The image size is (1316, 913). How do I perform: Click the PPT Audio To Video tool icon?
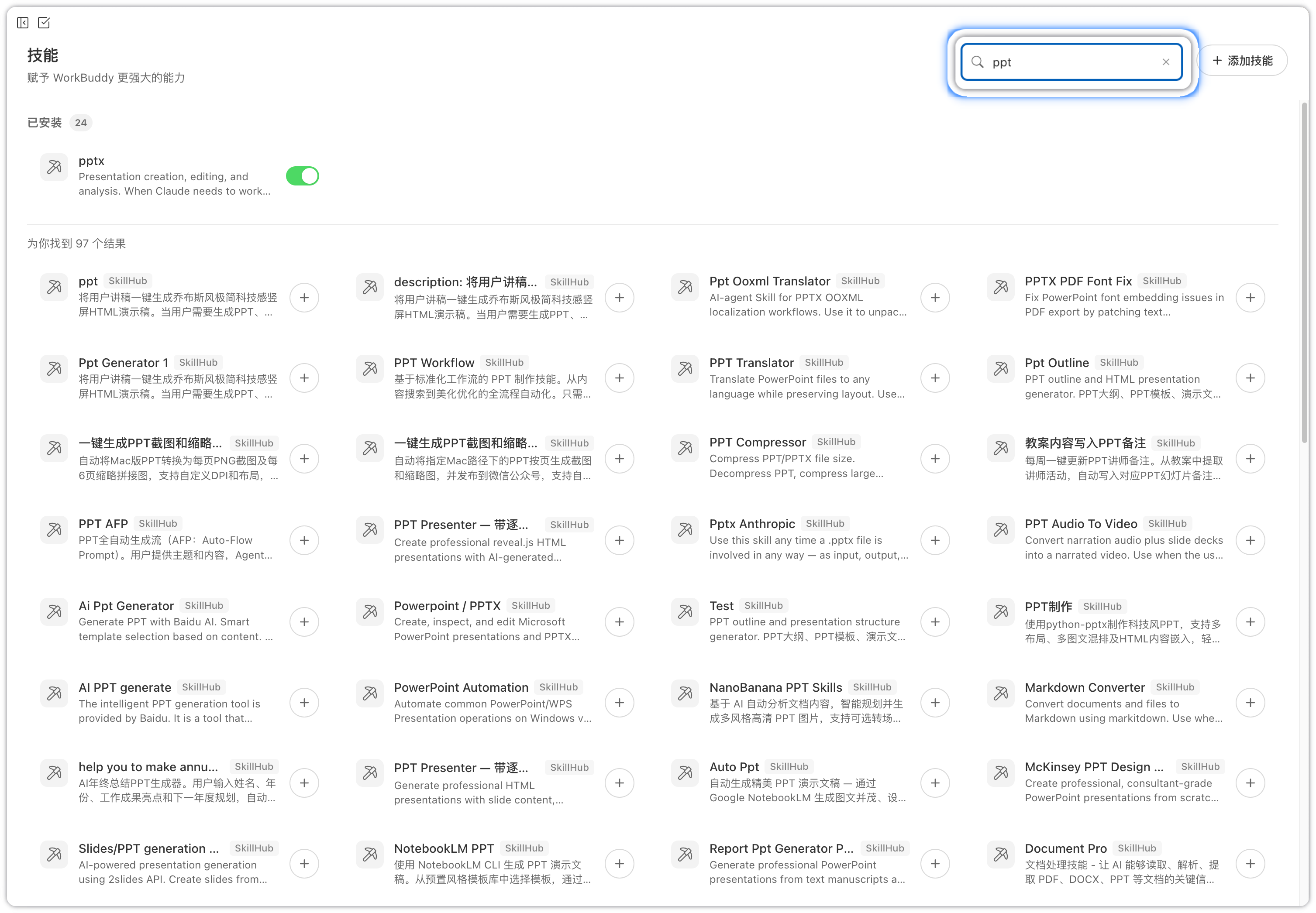[x=1000, y=530]
